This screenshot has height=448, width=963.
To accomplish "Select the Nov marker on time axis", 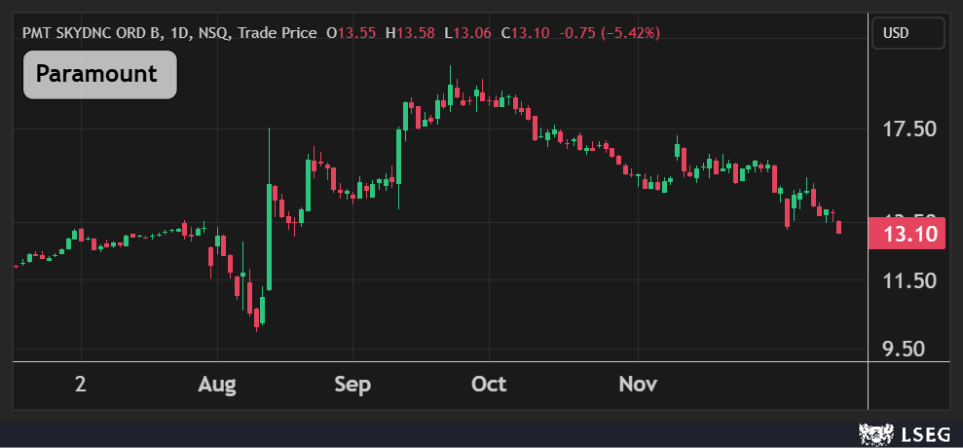I will point(637,385).
